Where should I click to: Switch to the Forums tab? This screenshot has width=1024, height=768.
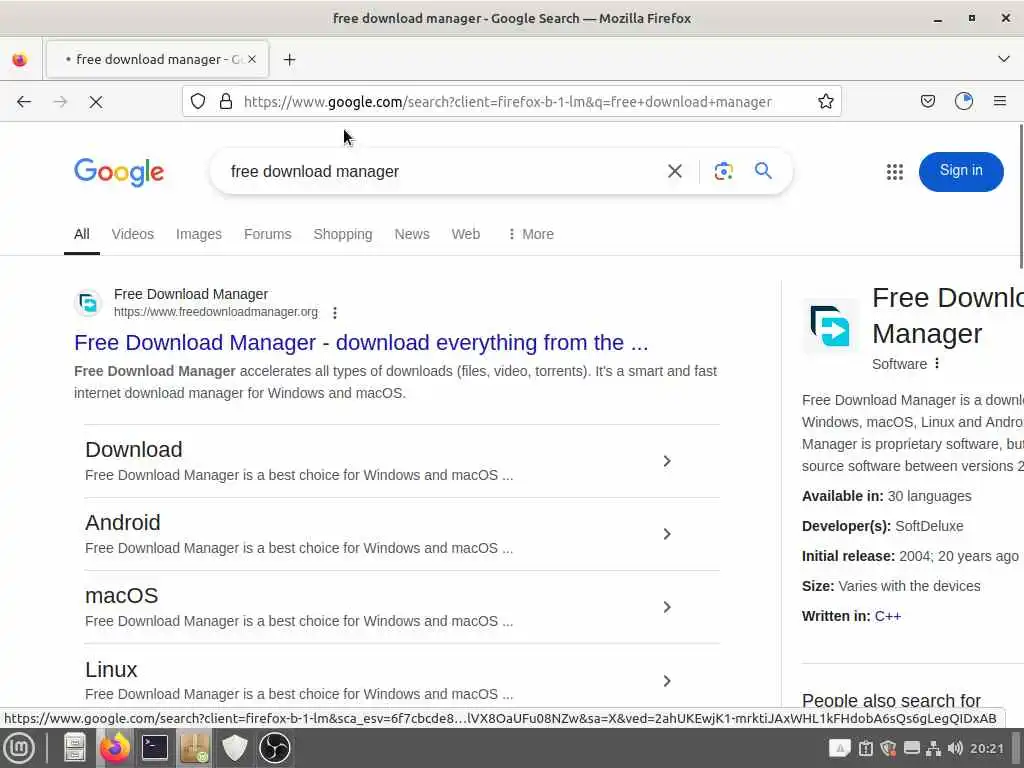268,234
